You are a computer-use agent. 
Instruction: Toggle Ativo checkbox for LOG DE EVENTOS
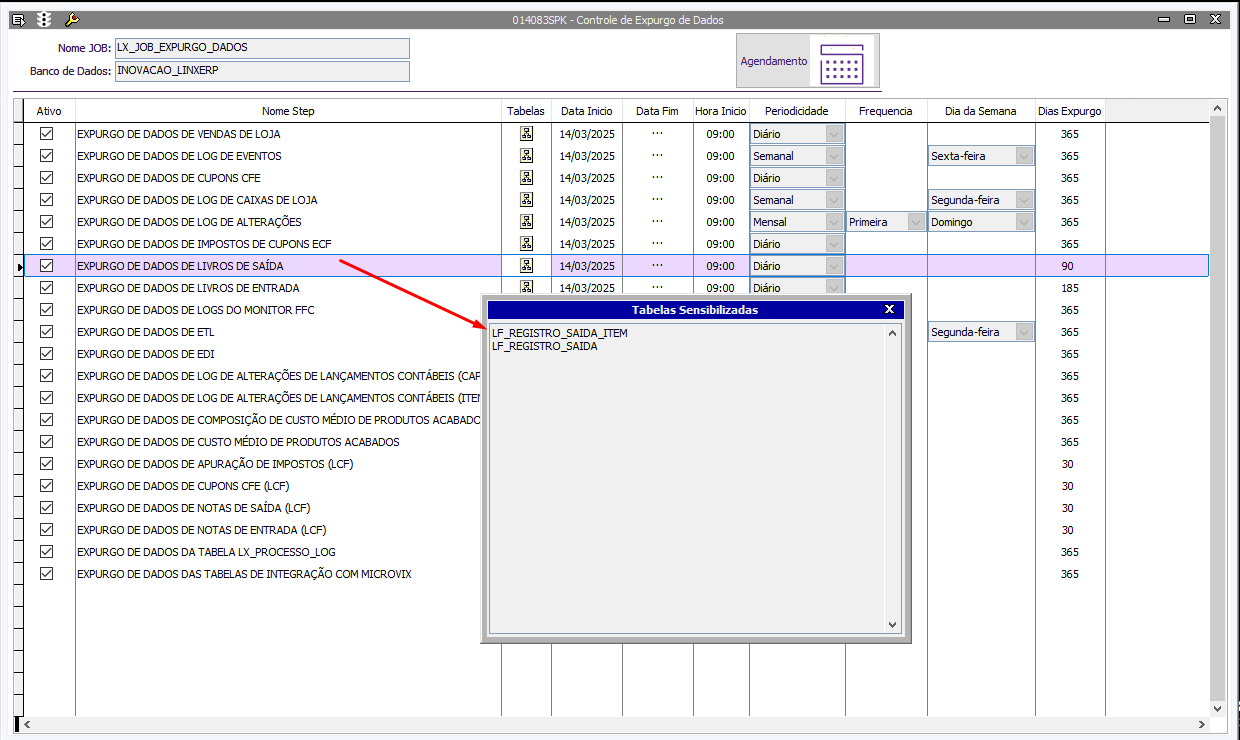click(46, 156)
